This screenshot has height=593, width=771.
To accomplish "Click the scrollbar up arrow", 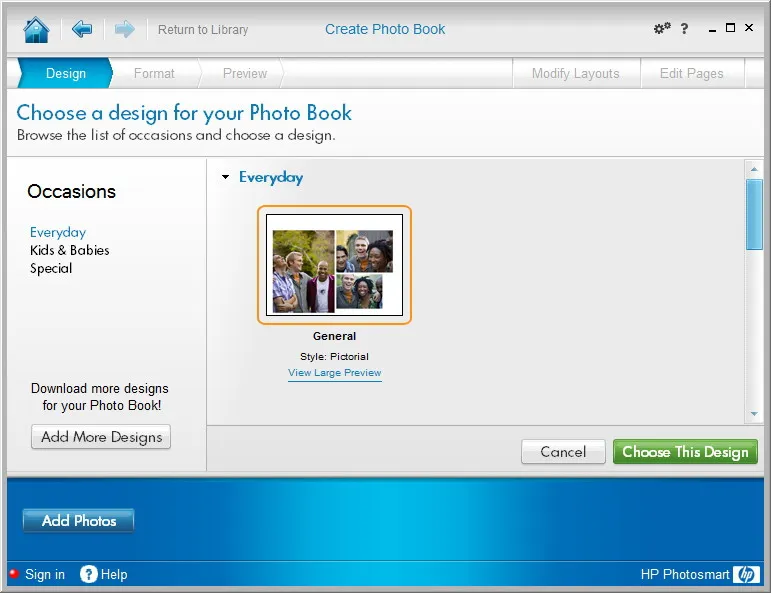I will [754, 169].
